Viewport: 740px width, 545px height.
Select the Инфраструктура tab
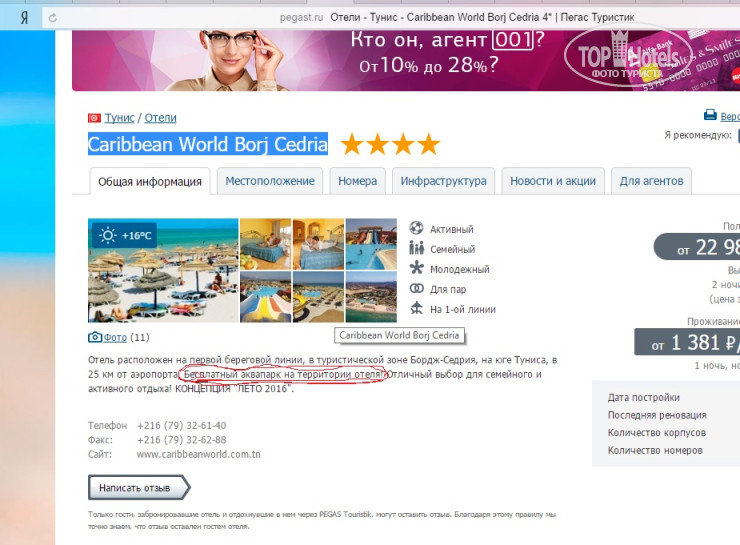pos(443,181)
